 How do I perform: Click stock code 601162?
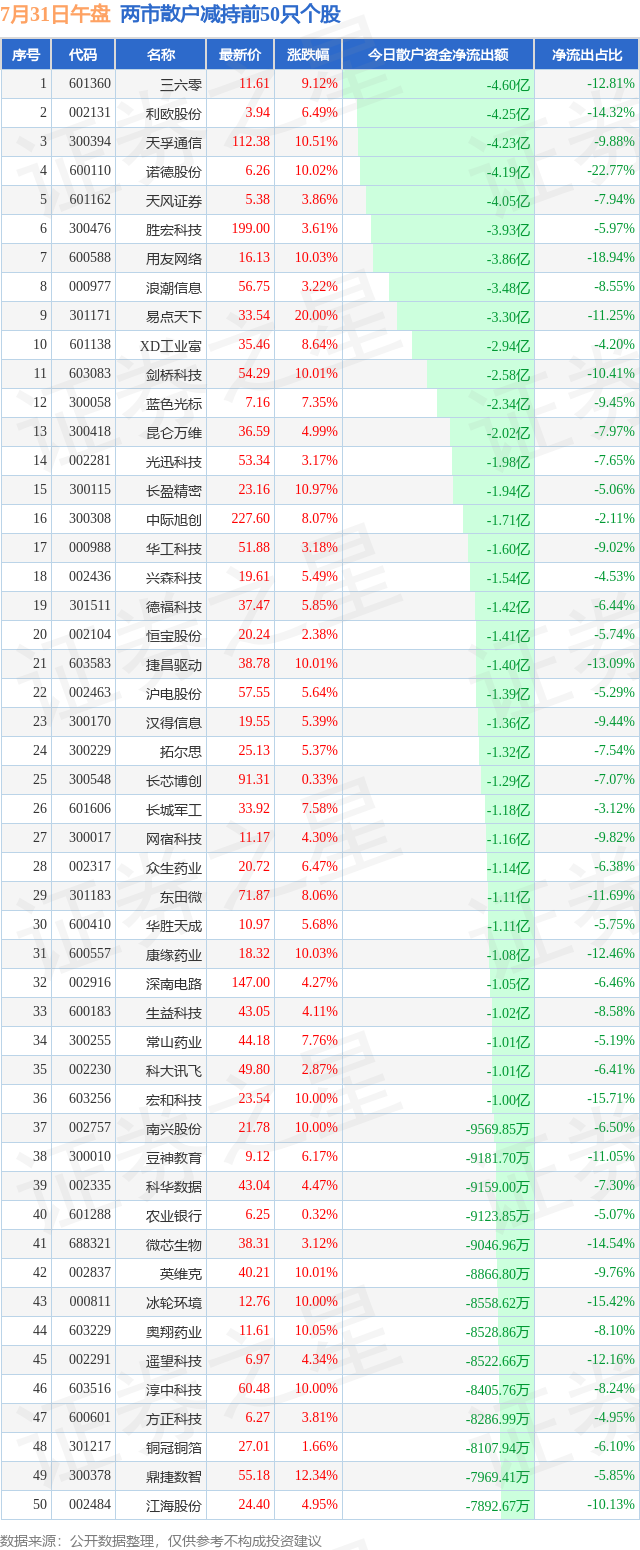point(90,200)
